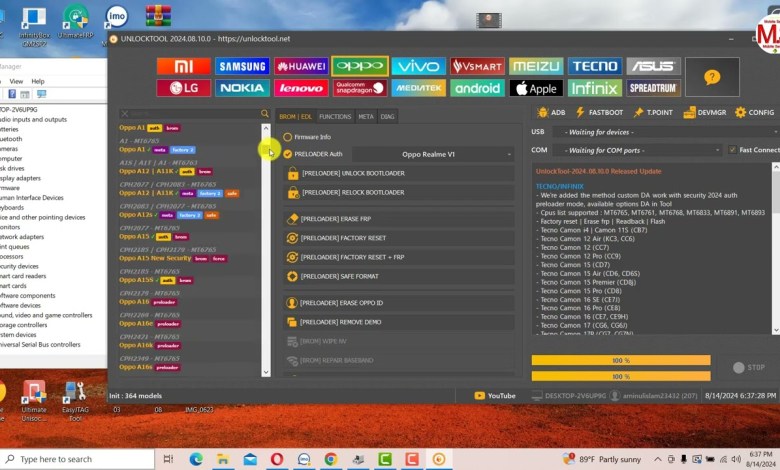Image resolution: width=780 pixels, height=470 pixels.
Task: Select the LG brand icon
Action: click(x=184, y=88)
